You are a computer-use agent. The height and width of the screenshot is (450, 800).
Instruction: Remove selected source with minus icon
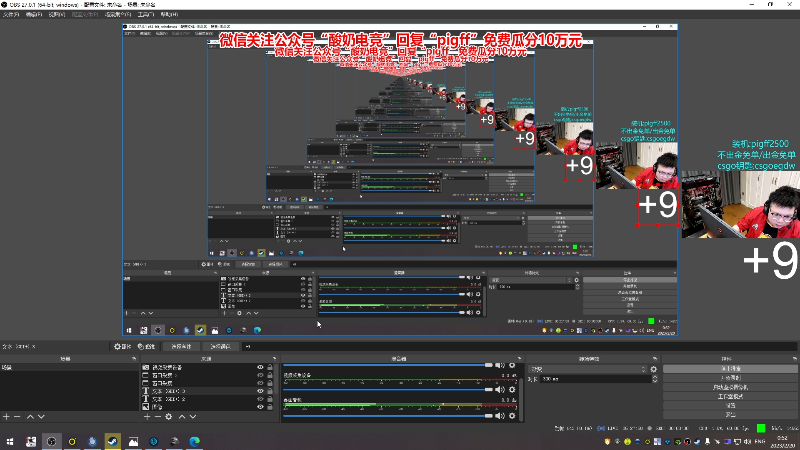[158, 417]
